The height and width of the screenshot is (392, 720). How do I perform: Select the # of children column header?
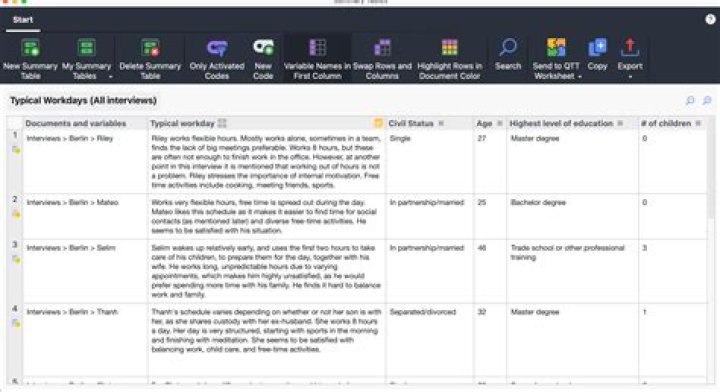click(672, 123)
